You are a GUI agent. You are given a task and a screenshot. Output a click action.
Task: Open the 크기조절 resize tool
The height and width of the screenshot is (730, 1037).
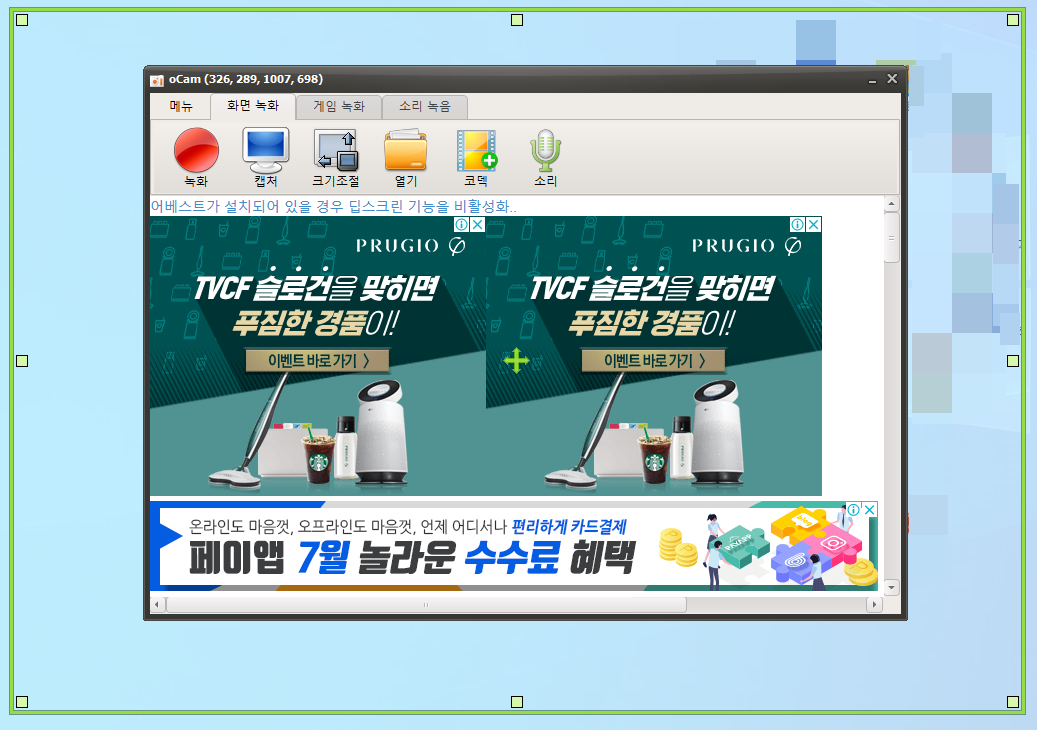pyautogui.click(x=336, y=157)
